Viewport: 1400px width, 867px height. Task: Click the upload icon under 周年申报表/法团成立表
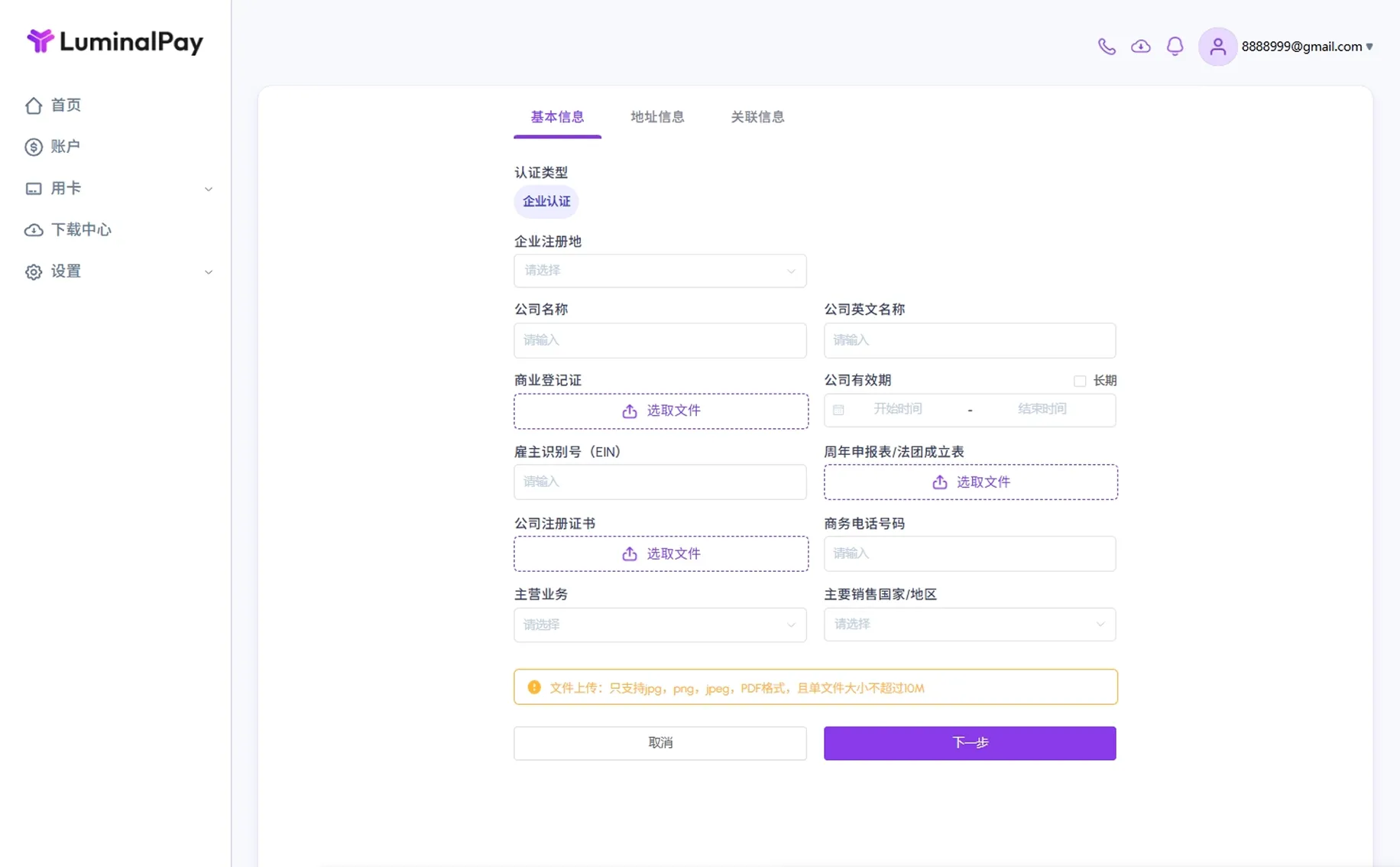(x=940, y=482)
